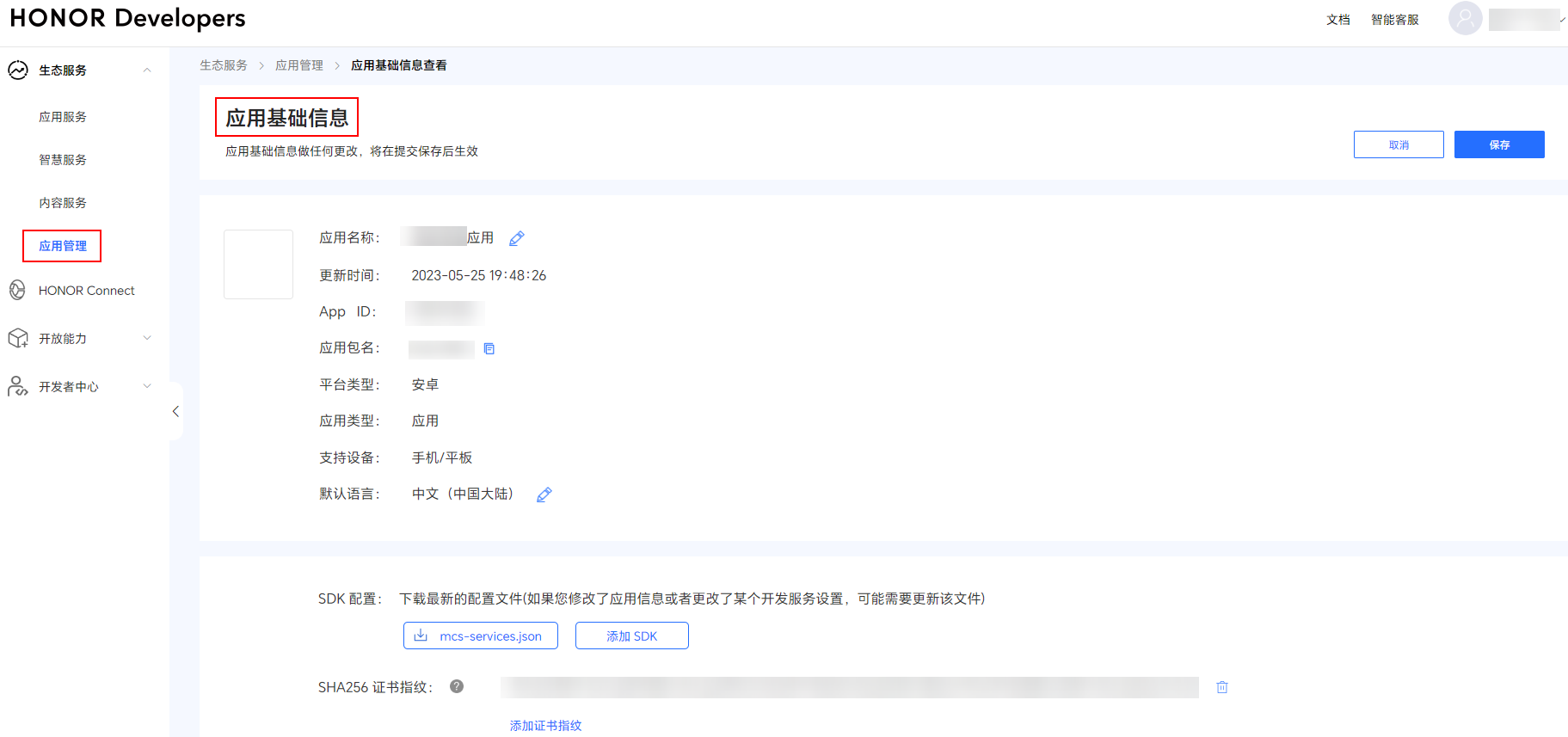Open the account dropdown arrow

coord(1563,19)
